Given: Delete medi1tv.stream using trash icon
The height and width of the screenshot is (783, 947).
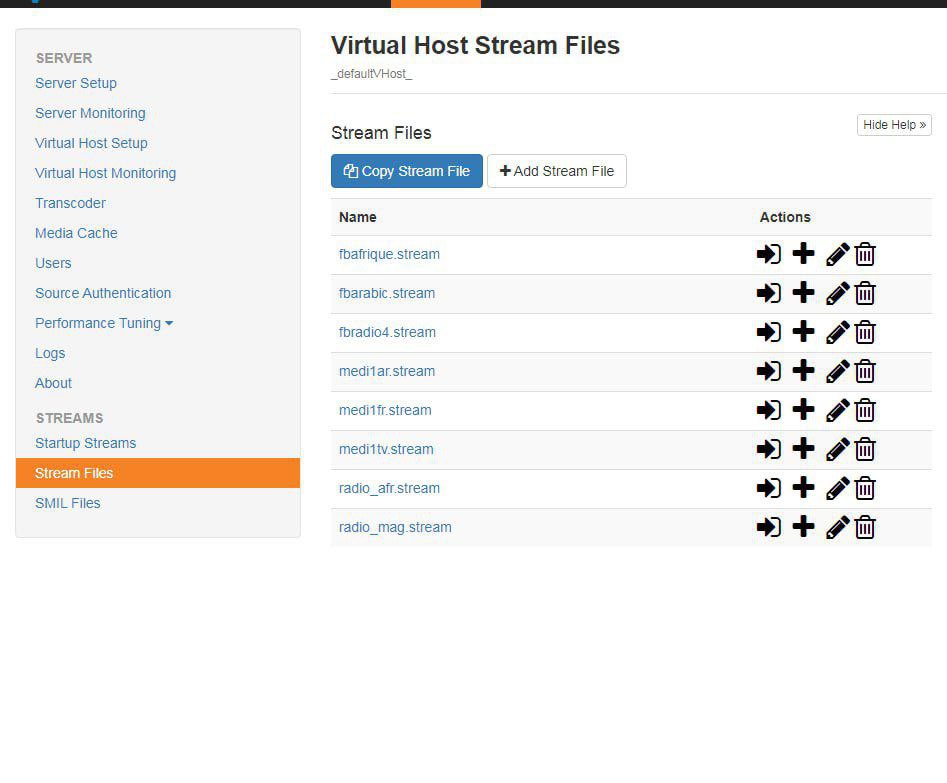Looking at the screenshot, I should click(x=865, y=450).
